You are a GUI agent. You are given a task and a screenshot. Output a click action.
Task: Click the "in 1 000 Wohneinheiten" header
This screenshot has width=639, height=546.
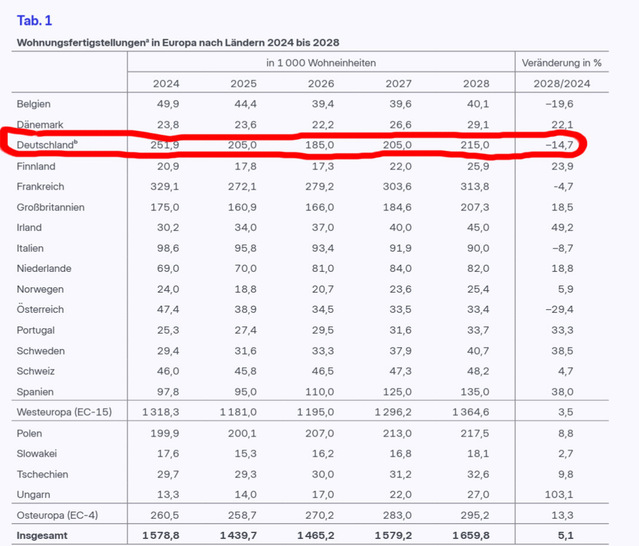[x=322, y=62]
